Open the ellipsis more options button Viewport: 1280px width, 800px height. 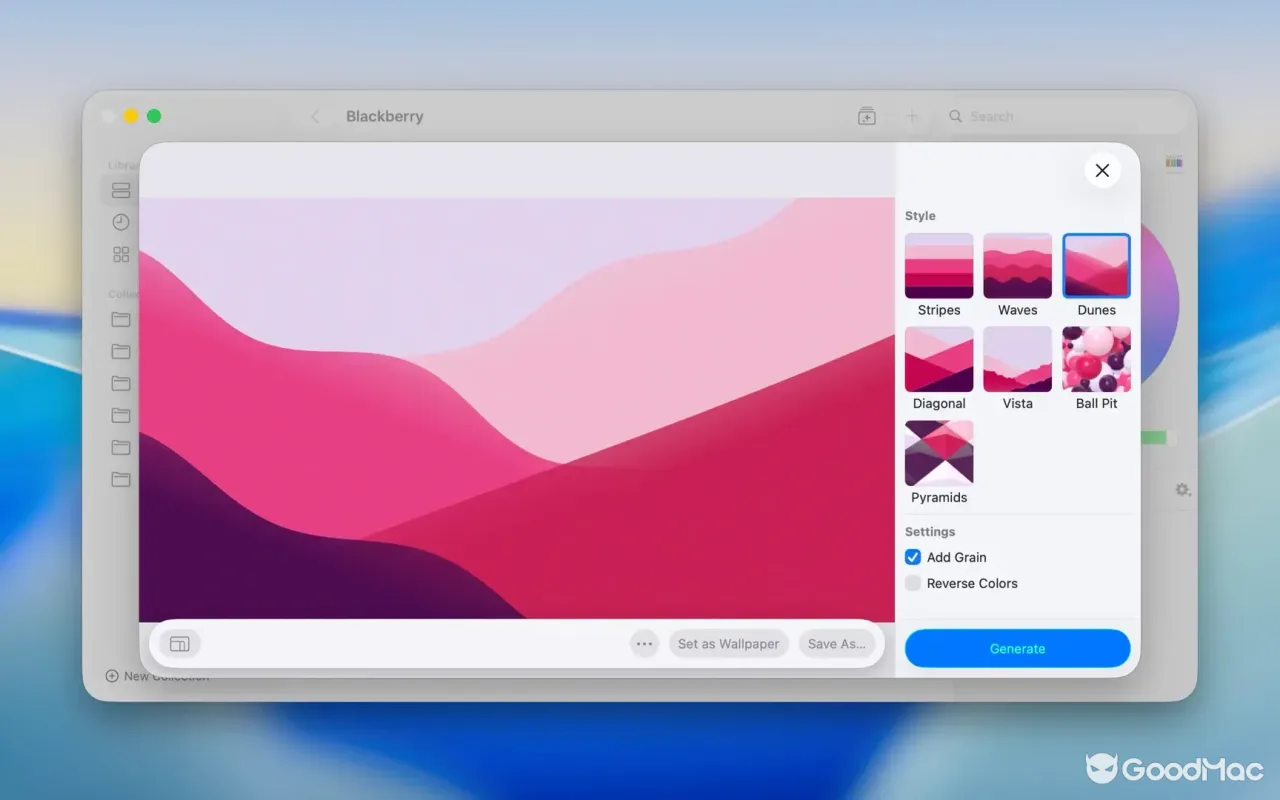(645, 644)
